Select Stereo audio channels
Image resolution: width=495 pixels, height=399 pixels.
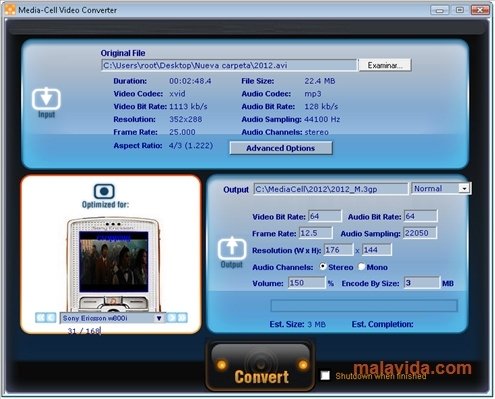(x=323, y=267)
